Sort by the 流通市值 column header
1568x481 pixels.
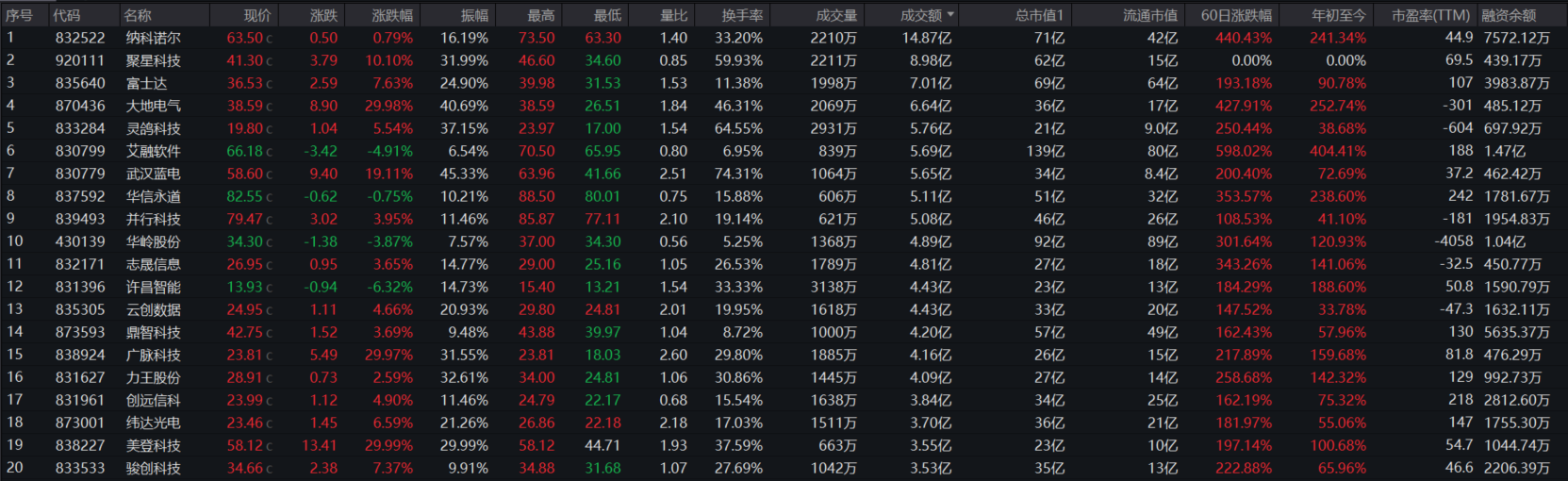[1150, 15]
